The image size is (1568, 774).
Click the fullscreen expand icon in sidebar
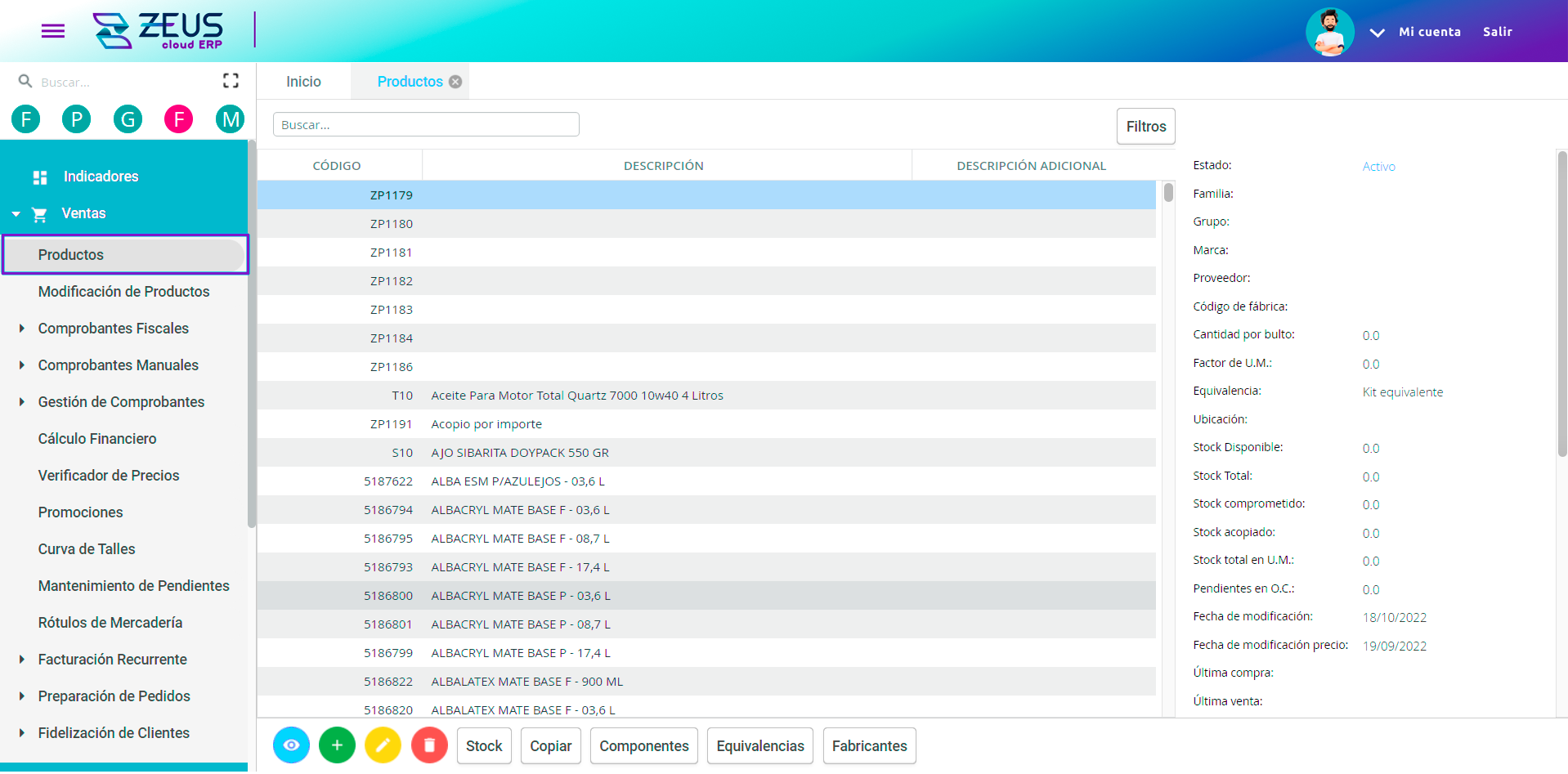(231, 81)
